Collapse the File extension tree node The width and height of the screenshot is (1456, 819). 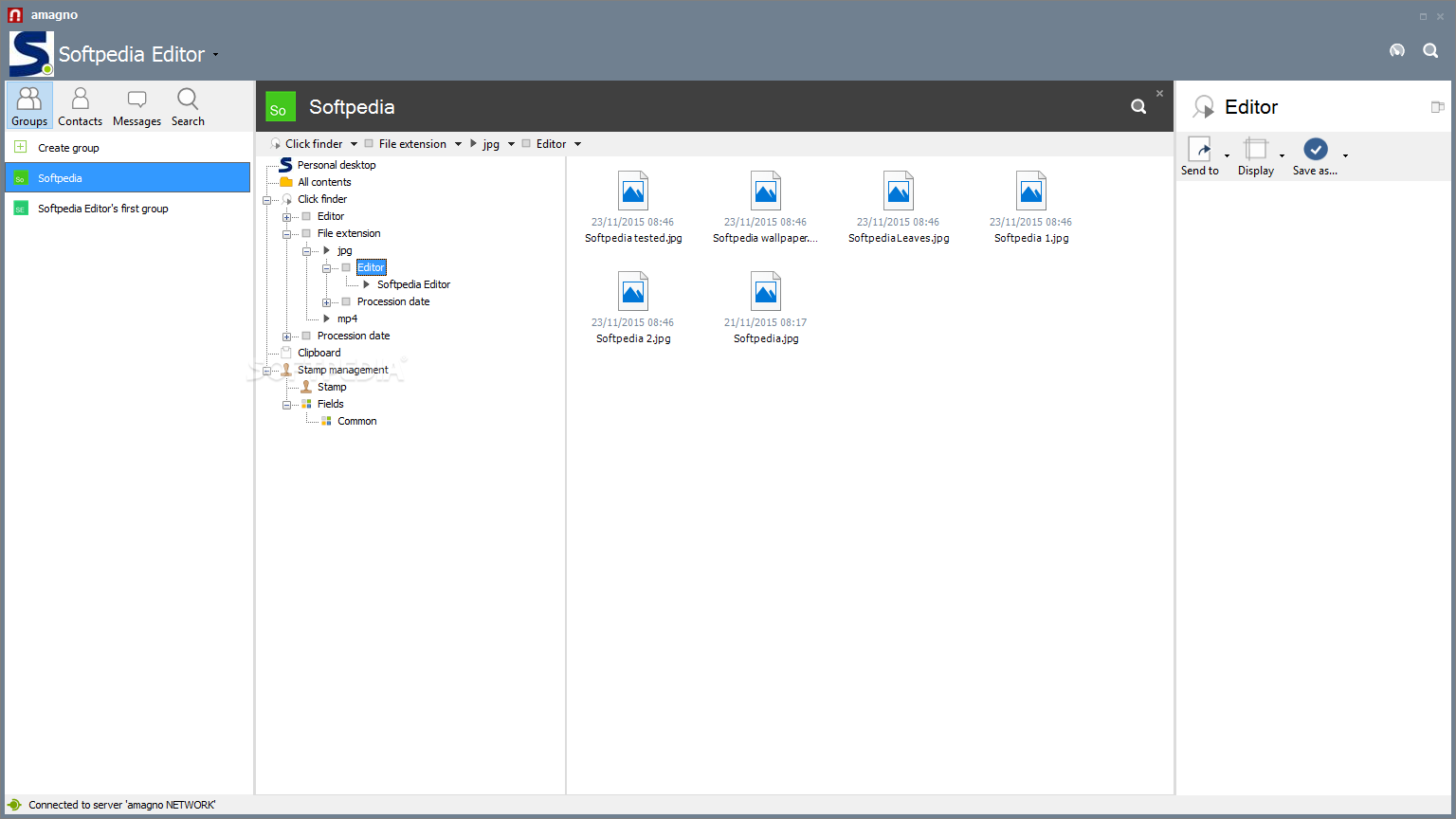286,234
